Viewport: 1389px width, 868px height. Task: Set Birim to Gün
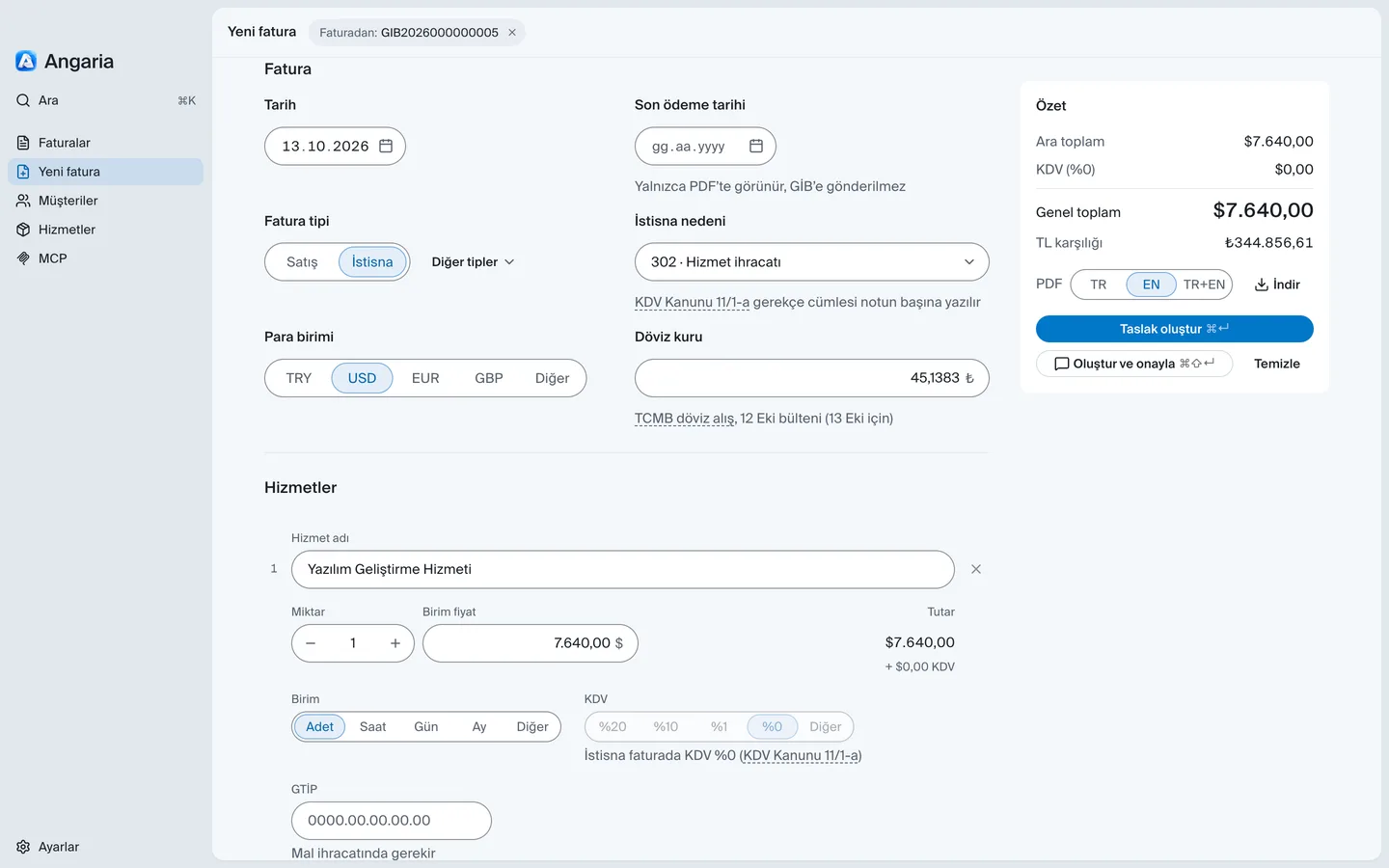(426, 727)
